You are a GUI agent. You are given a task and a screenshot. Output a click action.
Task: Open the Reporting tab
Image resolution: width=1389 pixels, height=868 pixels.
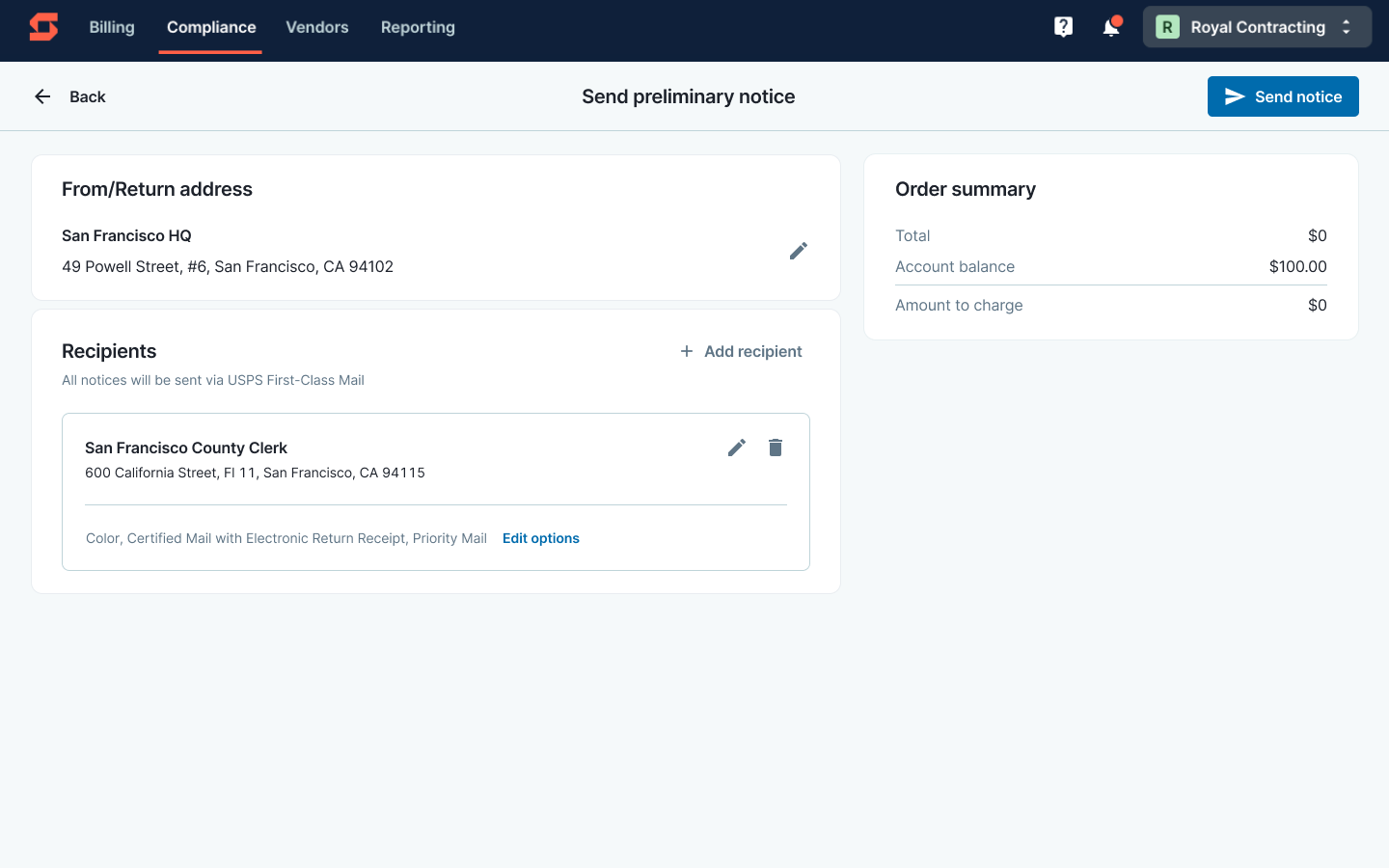click(x=418, y=27)
